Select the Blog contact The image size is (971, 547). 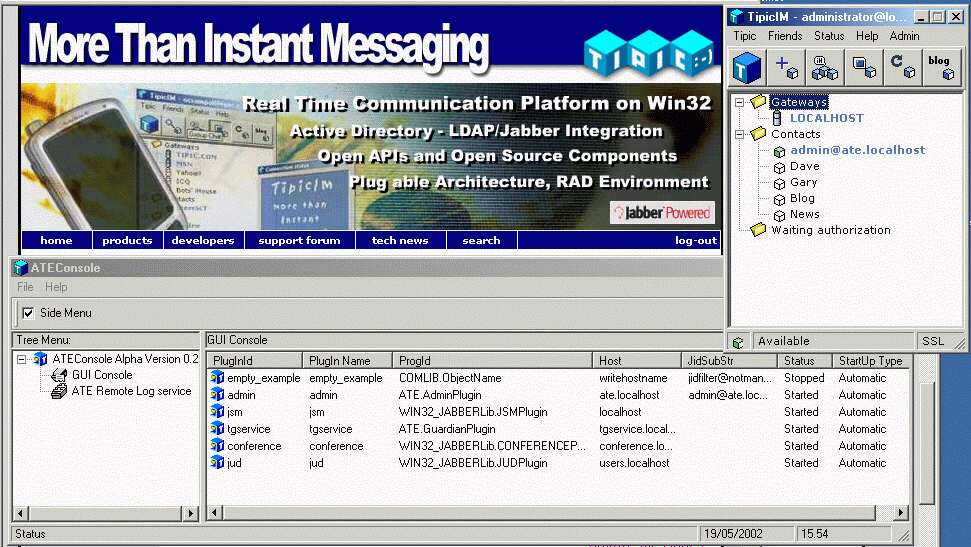[x=802, y=198]
